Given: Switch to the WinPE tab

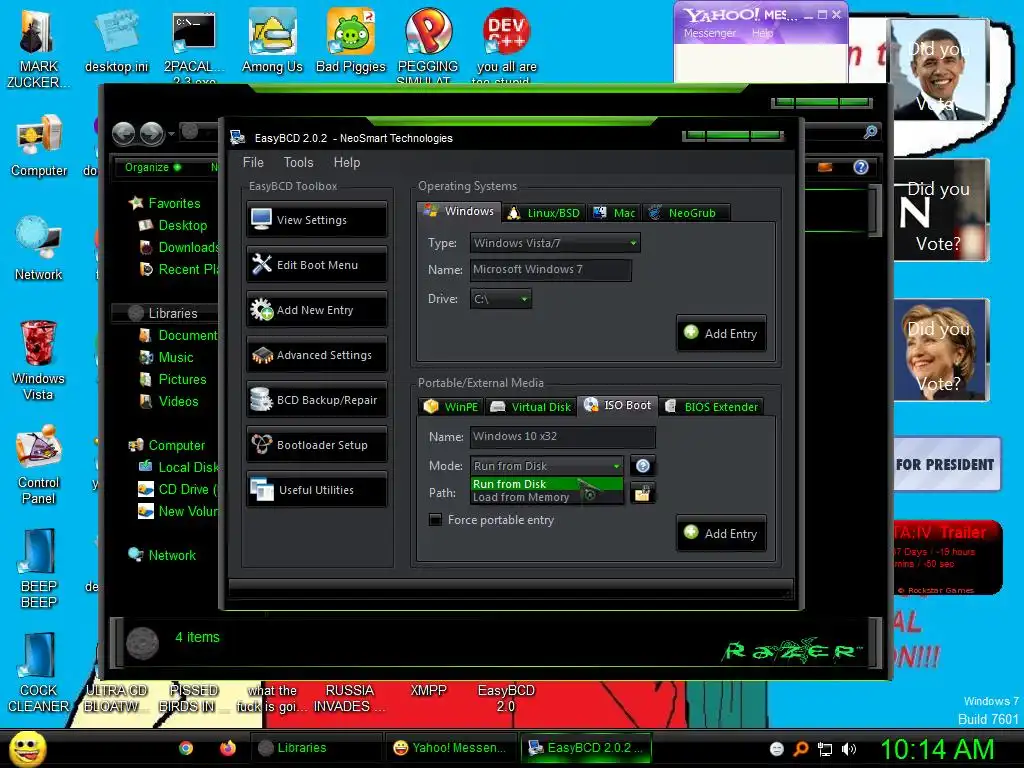Looking at the screenshot, I should (451, 407).
